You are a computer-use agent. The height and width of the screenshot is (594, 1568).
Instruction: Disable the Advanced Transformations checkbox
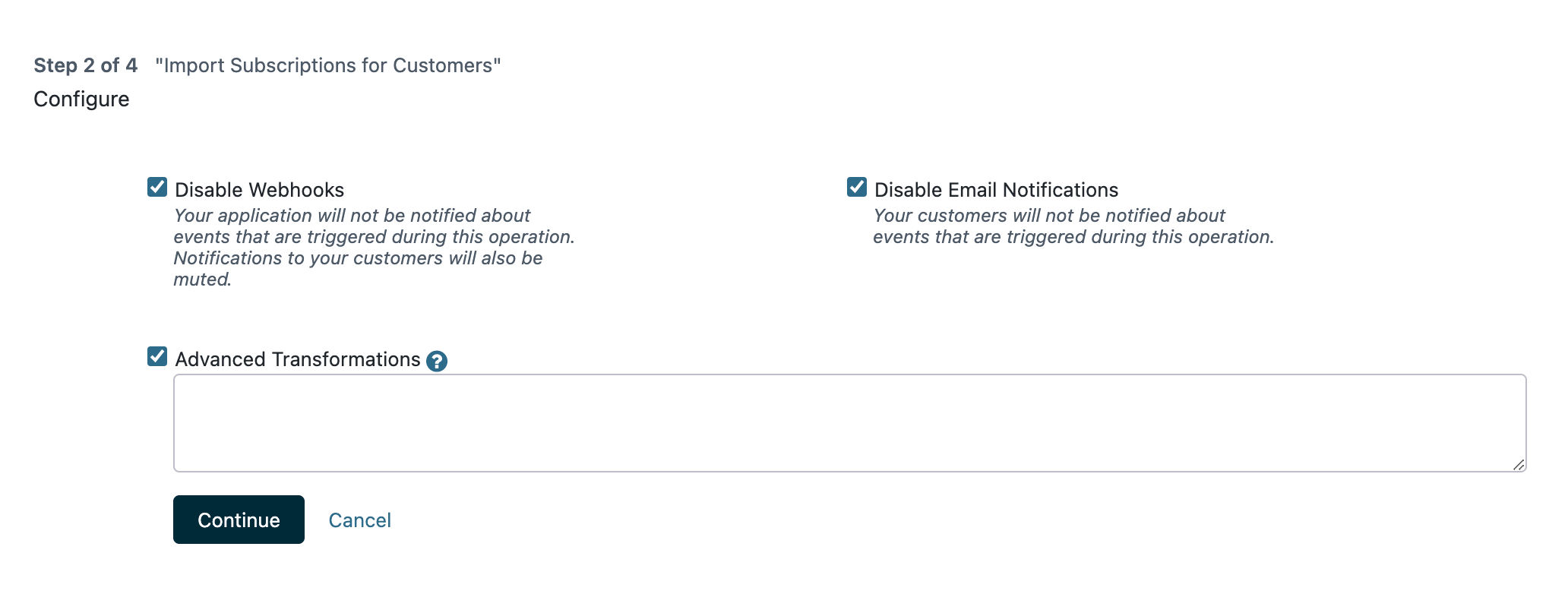(157, 357)
